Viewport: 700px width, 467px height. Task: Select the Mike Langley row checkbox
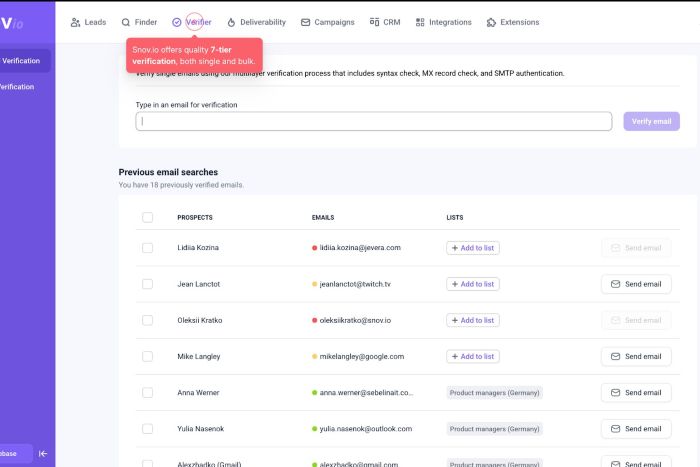coord(148,356)
